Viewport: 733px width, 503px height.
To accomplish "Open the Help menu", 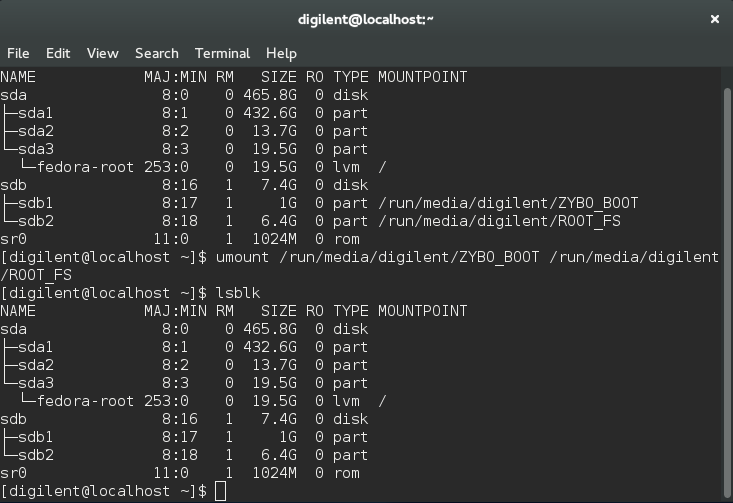I will 281,53.
